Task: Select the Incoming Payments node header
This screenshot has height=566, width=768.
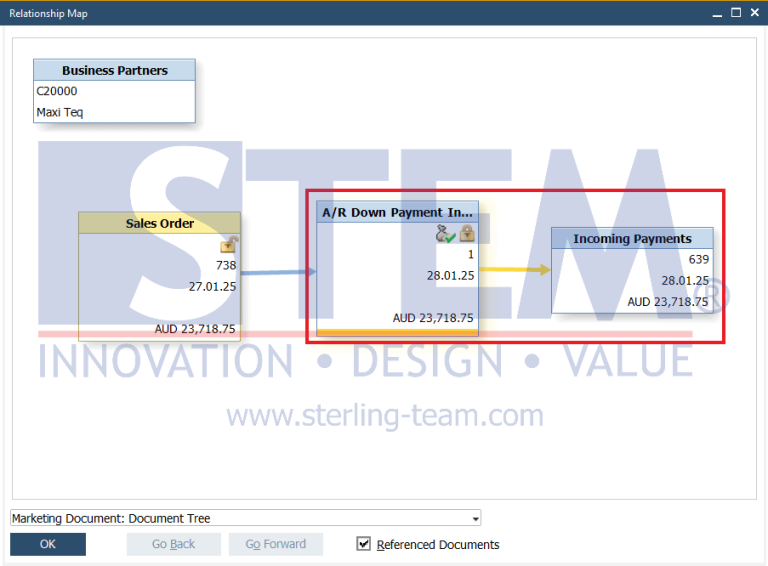Action: 632,239
